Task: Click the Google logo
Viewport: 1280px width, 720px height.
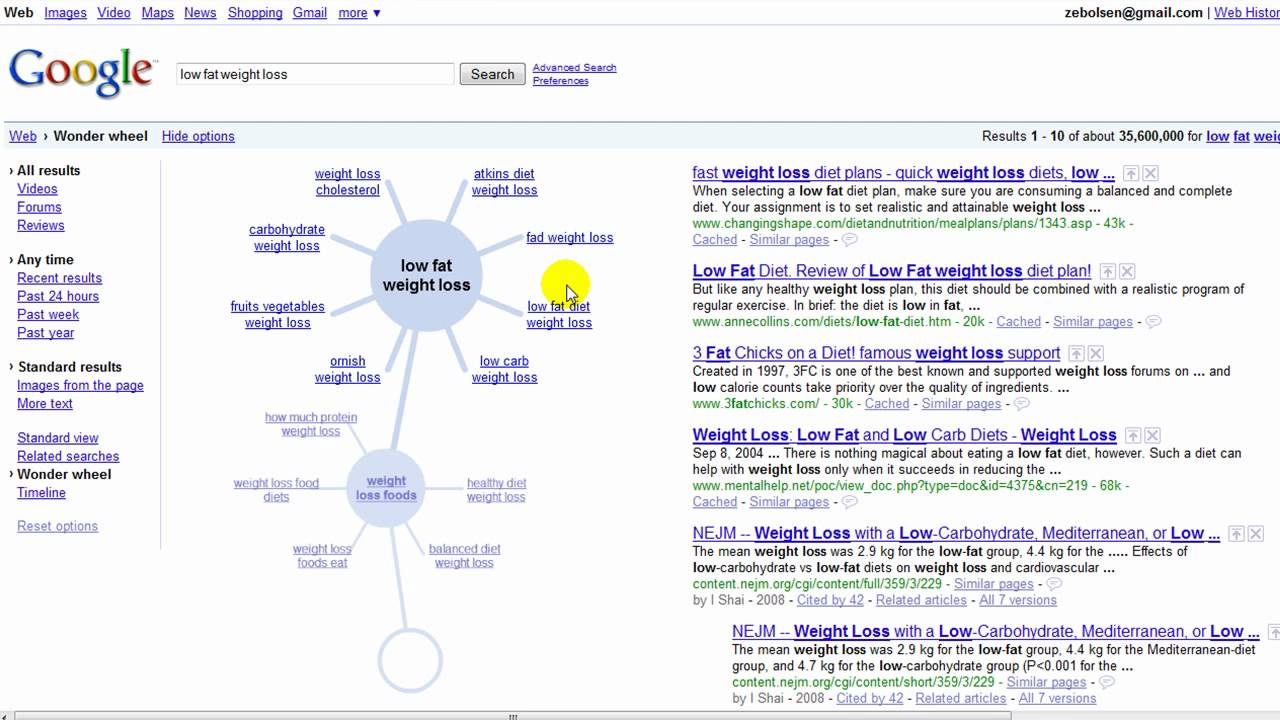Action: [82, 73]
